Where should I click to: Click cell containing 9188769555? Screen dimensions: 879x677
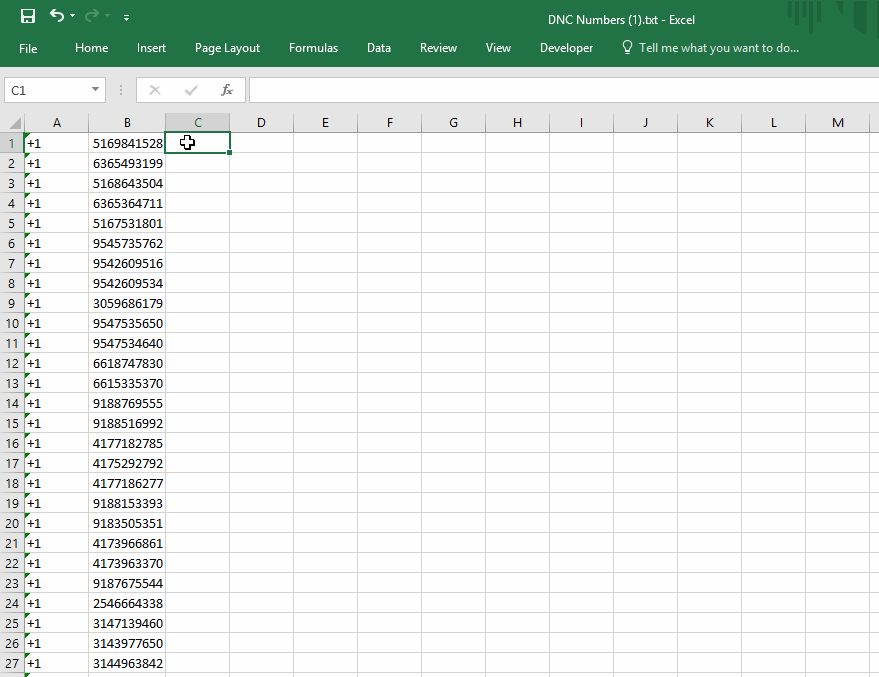[127, 404]
